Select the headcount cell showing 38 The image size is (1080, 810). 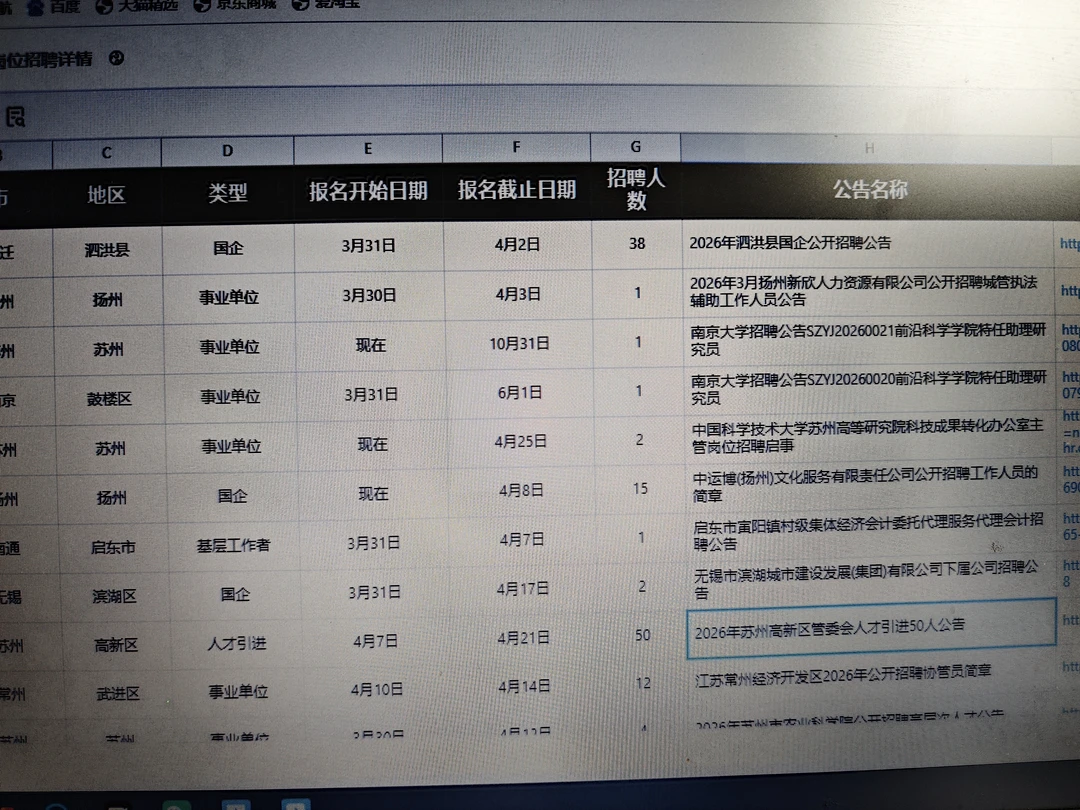point(637,244)
